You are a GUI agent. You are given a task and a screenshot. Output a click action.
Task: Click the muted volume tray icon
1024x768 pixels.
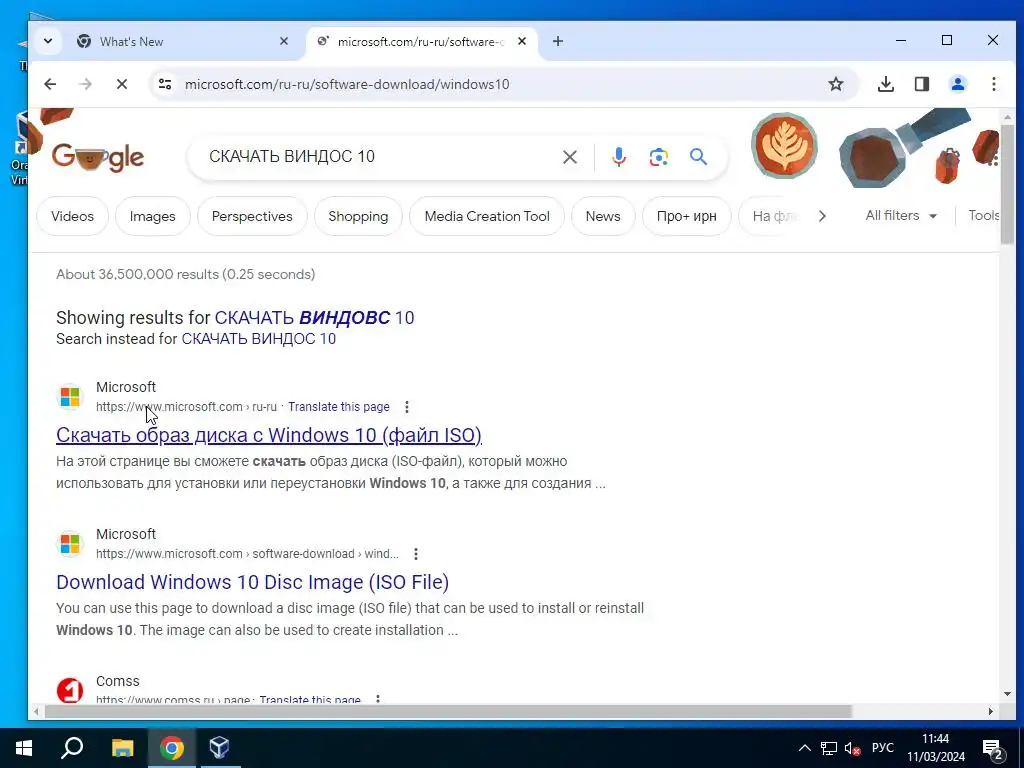[852, 748]
